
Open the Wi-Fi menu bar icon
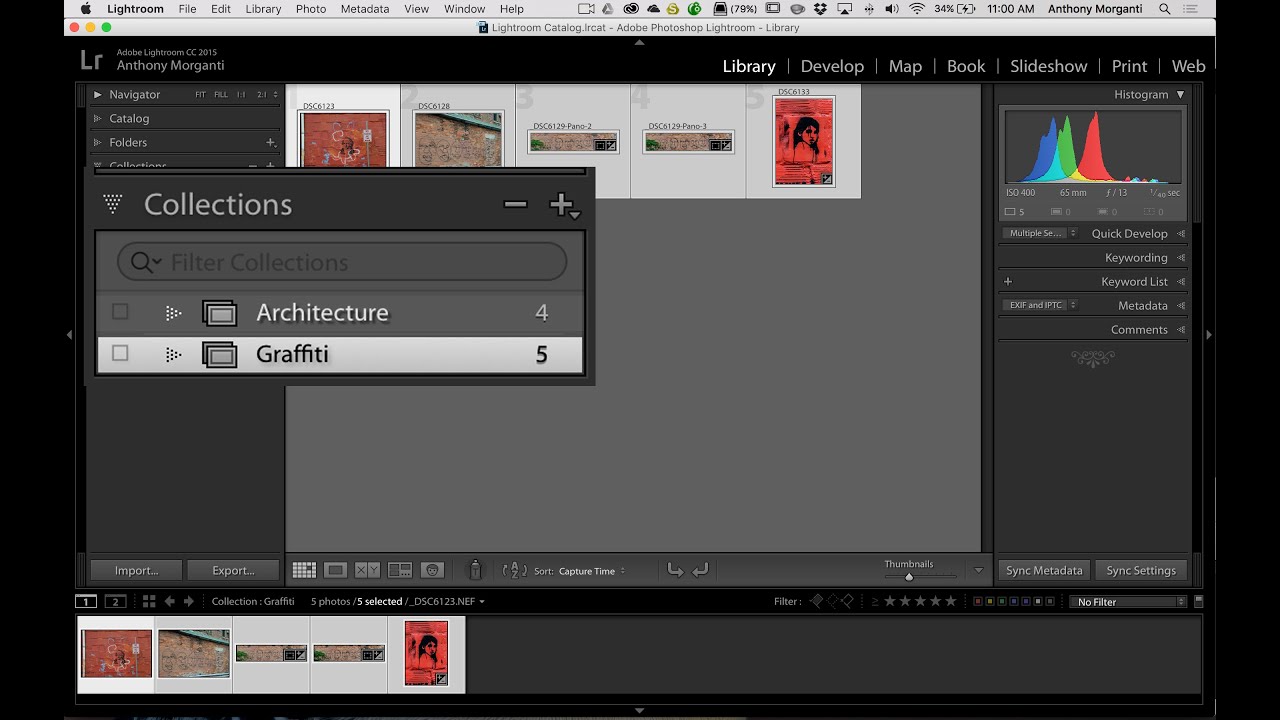tap(917, 9)
